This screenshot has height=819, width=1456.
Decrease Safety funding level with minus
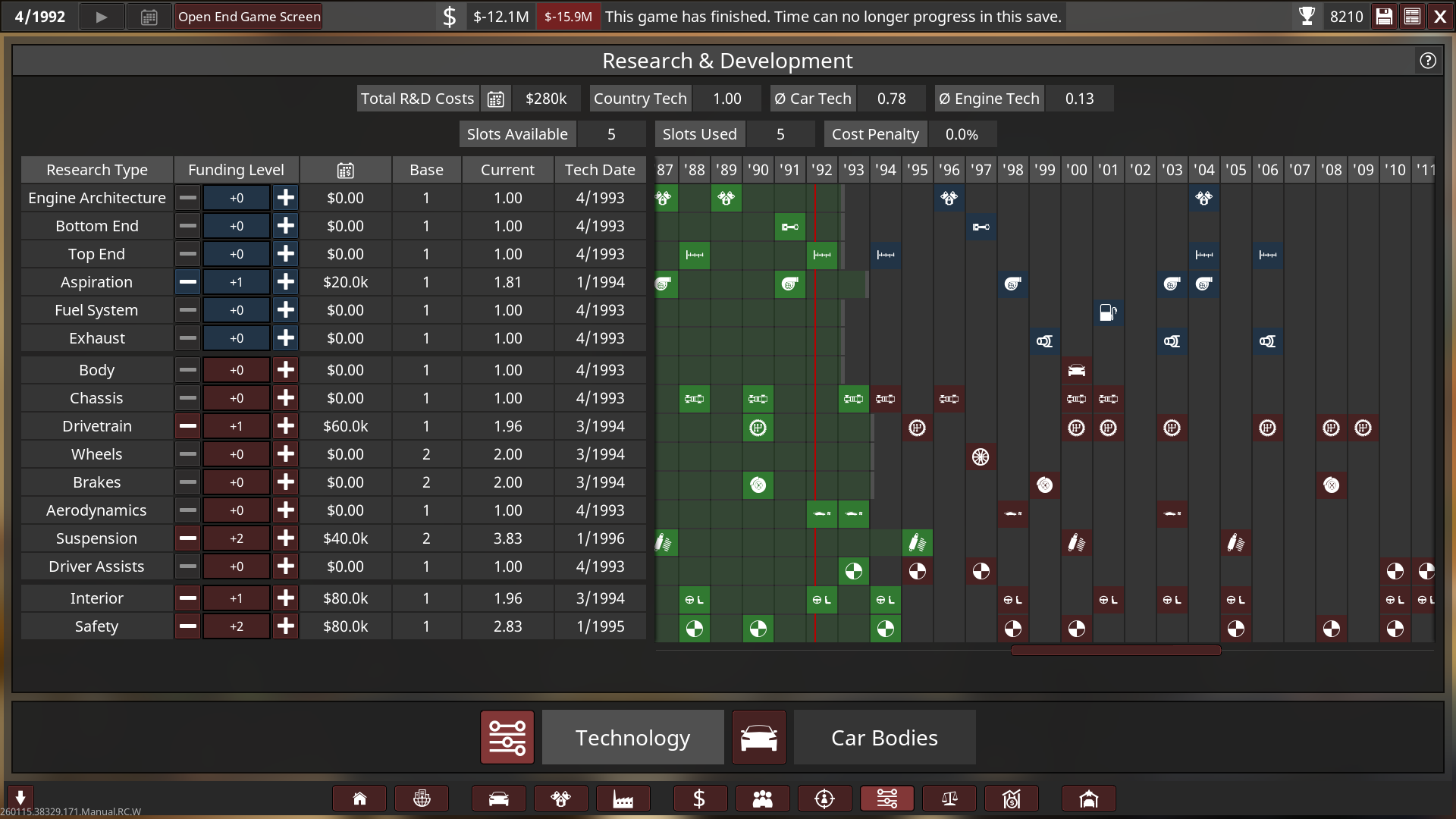click(x=188, y=626)
